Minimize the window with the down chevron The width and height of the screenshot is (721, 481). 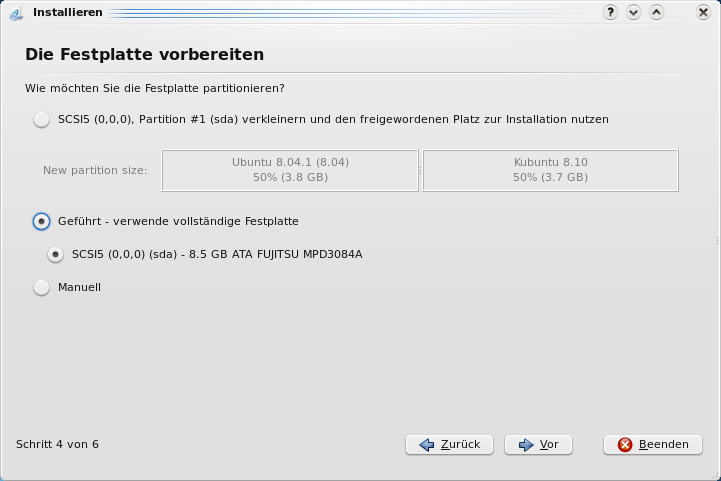[634, 12]
